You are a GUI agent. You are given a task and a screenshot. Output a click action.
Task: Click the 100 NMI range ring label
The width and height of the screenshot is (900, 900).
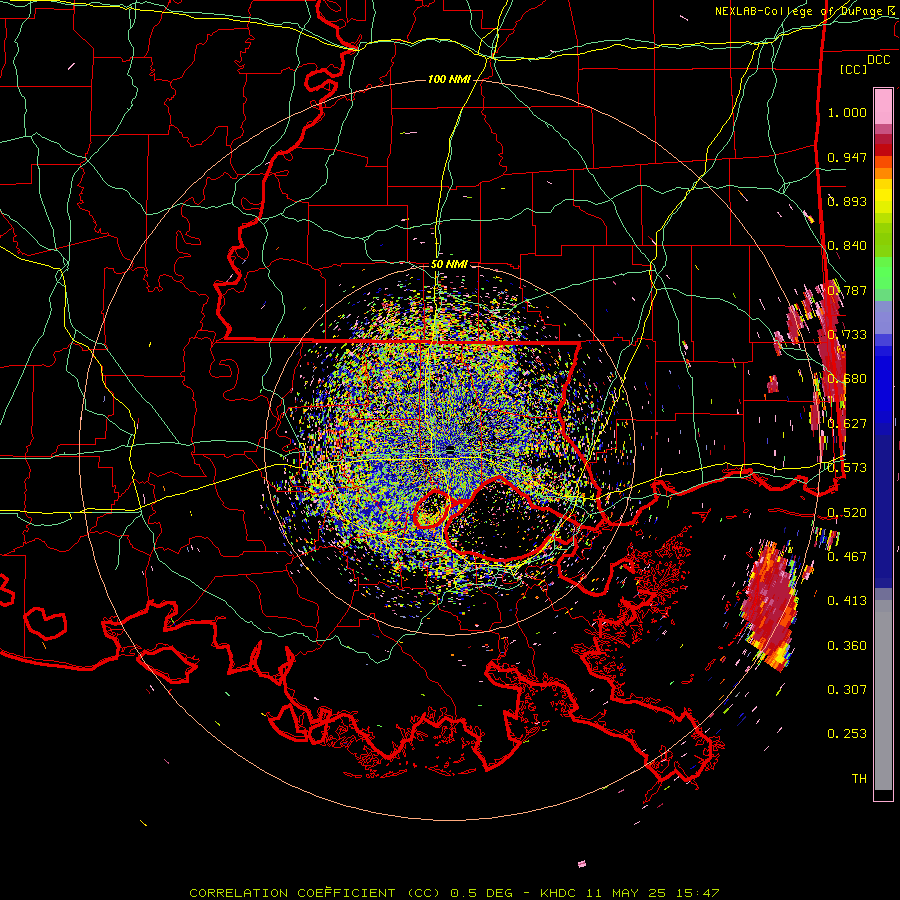click(449, 79)
